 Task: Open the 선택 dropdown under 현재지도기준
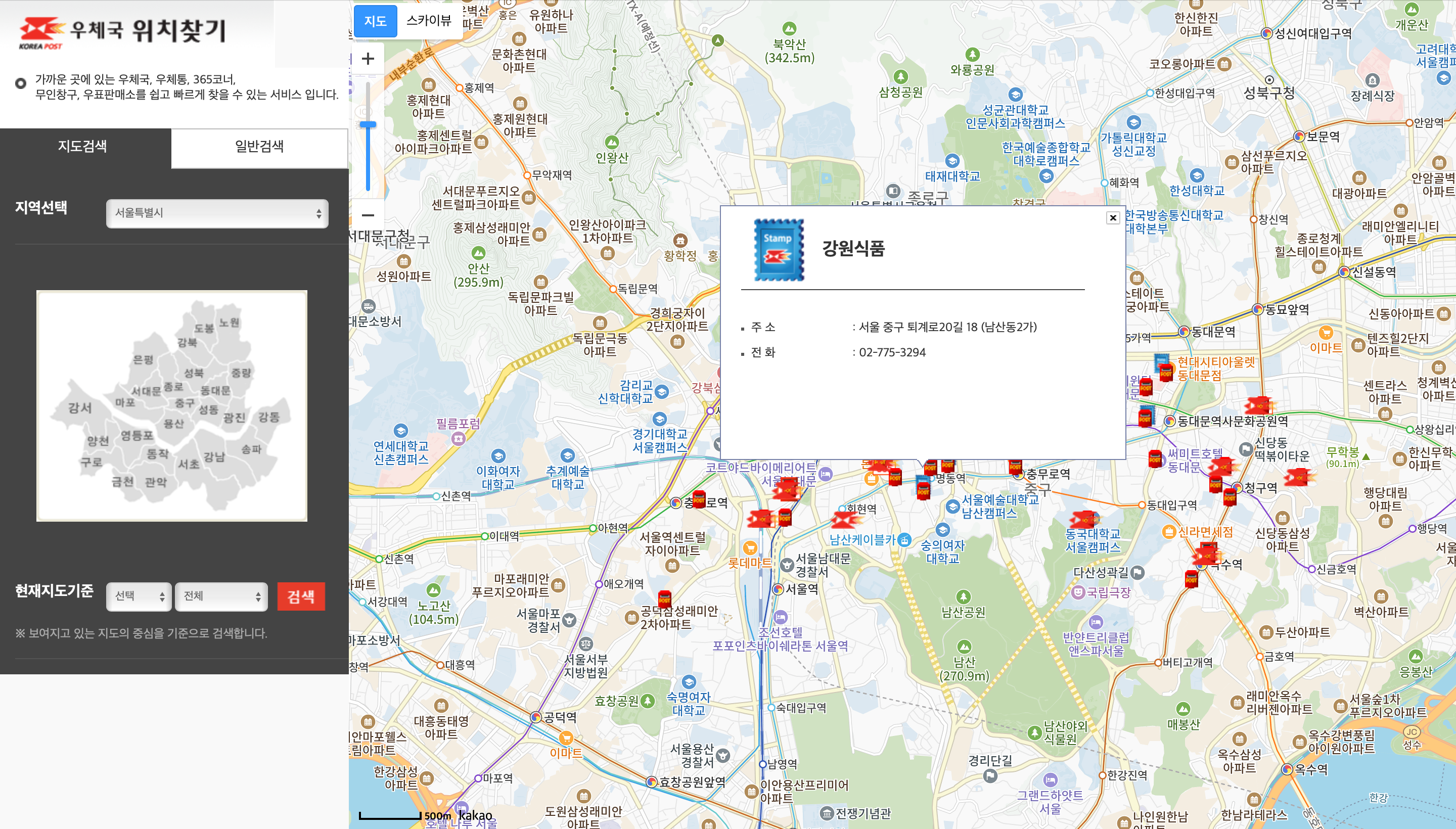pos(139,595)
